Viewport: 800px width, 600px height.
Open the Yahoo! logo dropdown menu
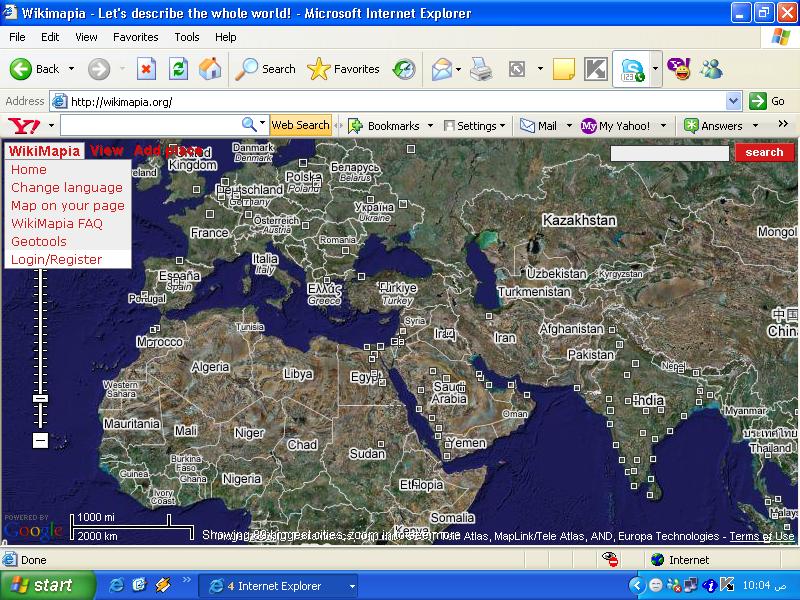point(51,126)
